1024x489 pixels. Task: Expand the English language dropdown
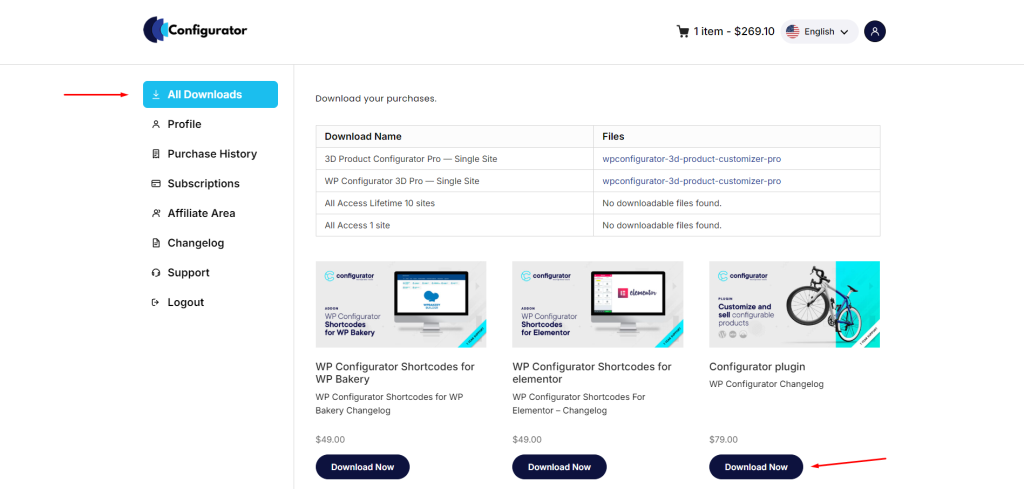click(x=820, y=31)
